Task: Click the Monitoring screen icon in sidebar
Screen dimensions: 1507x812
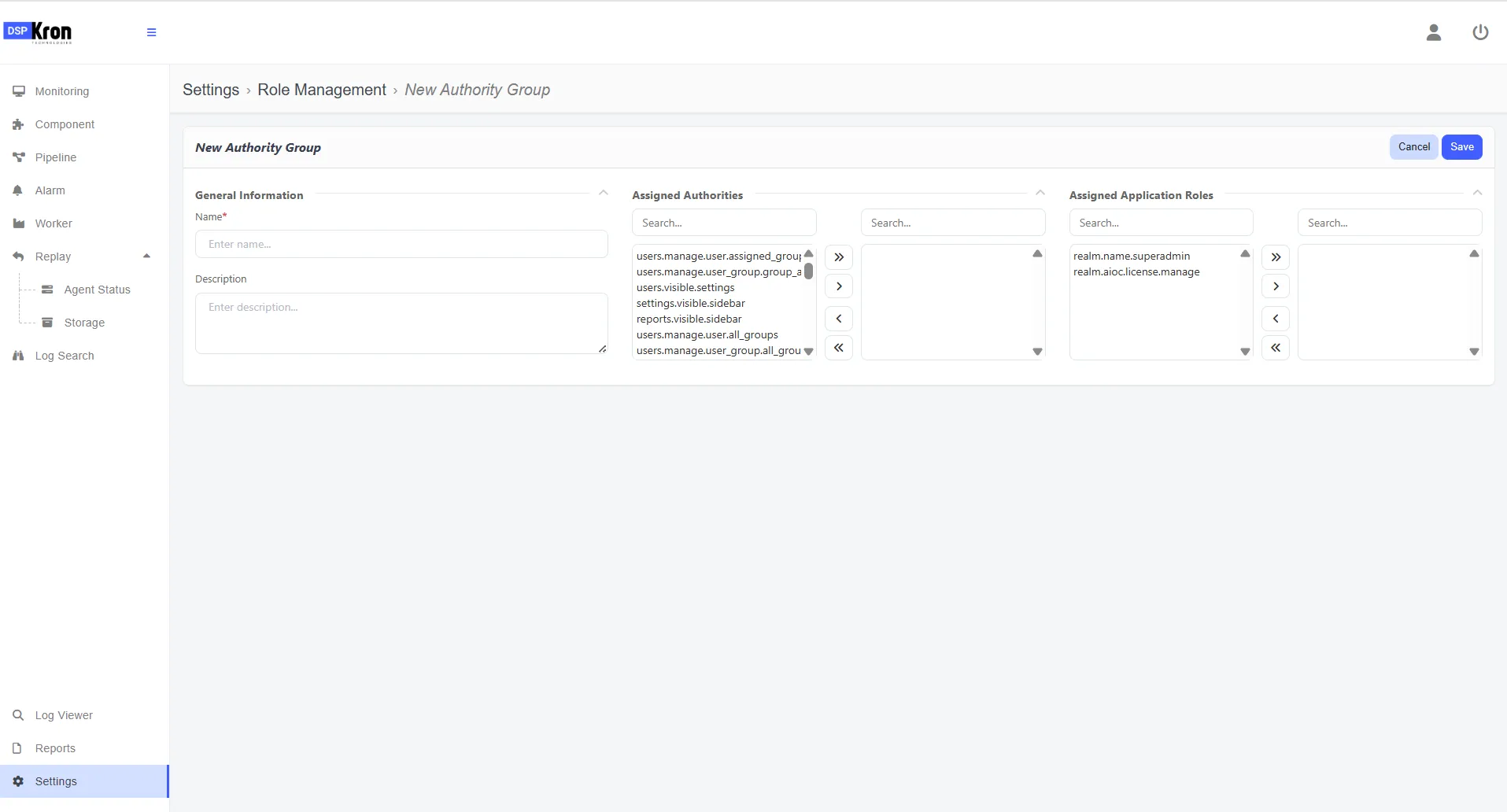Action: [x=19, y=91]
